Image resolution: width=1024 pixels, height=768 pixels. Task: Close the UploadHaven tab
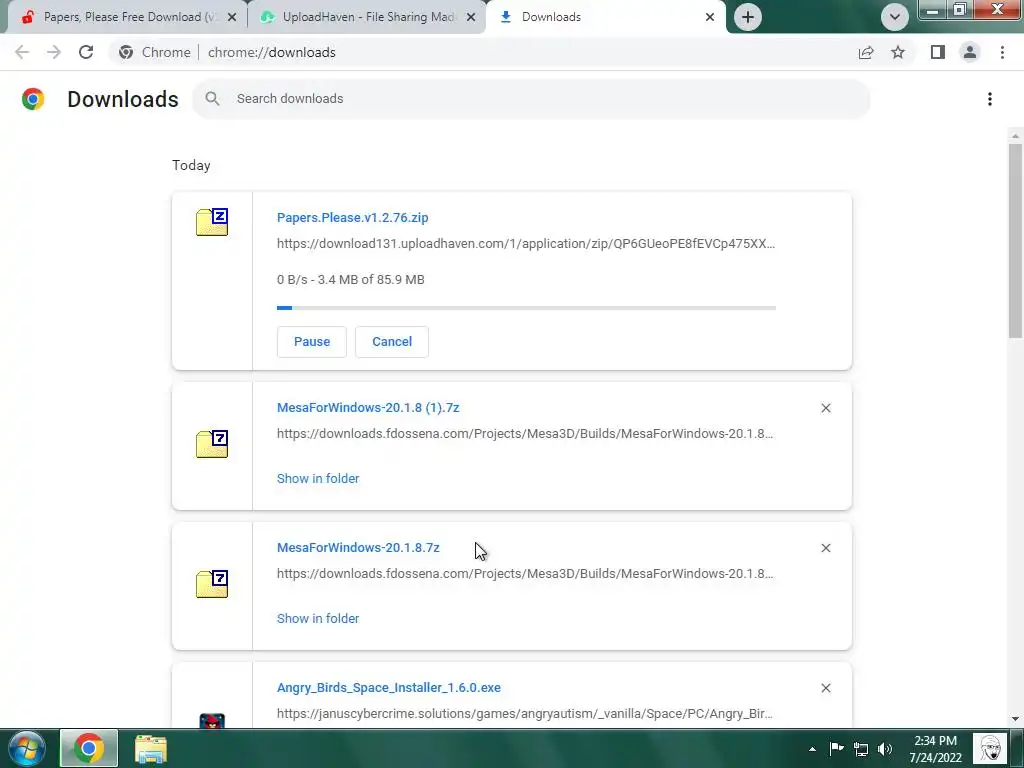tap(471, 17)
